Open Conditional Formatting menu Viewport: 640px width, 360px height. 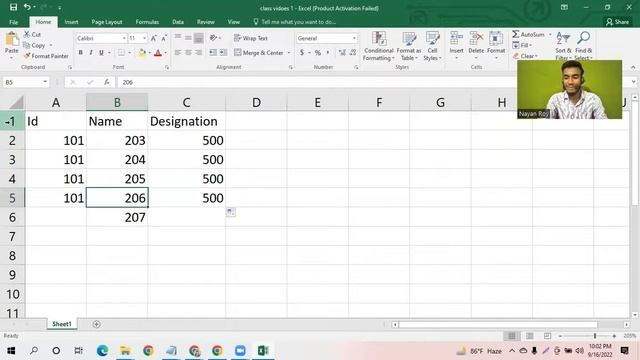[379, 46]
